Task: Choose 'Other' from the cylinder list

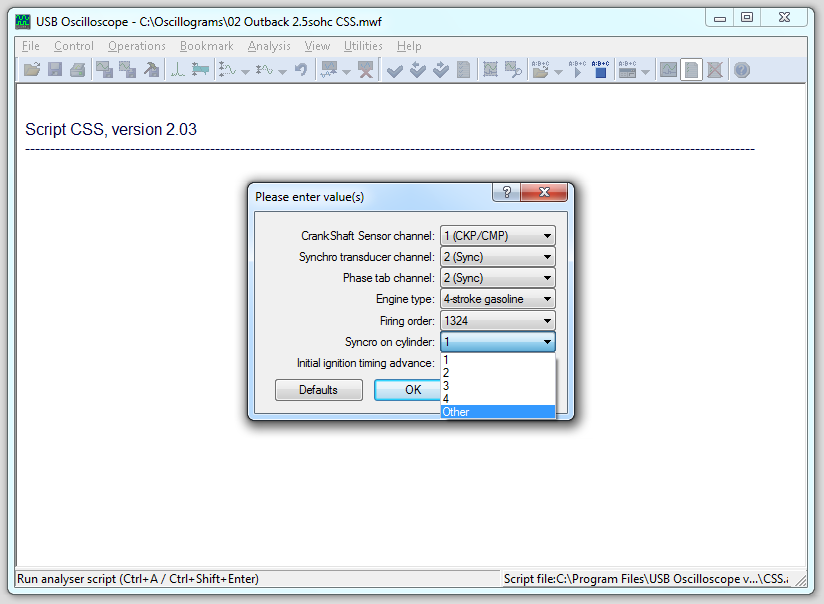Action: click(x=497, y=412)
